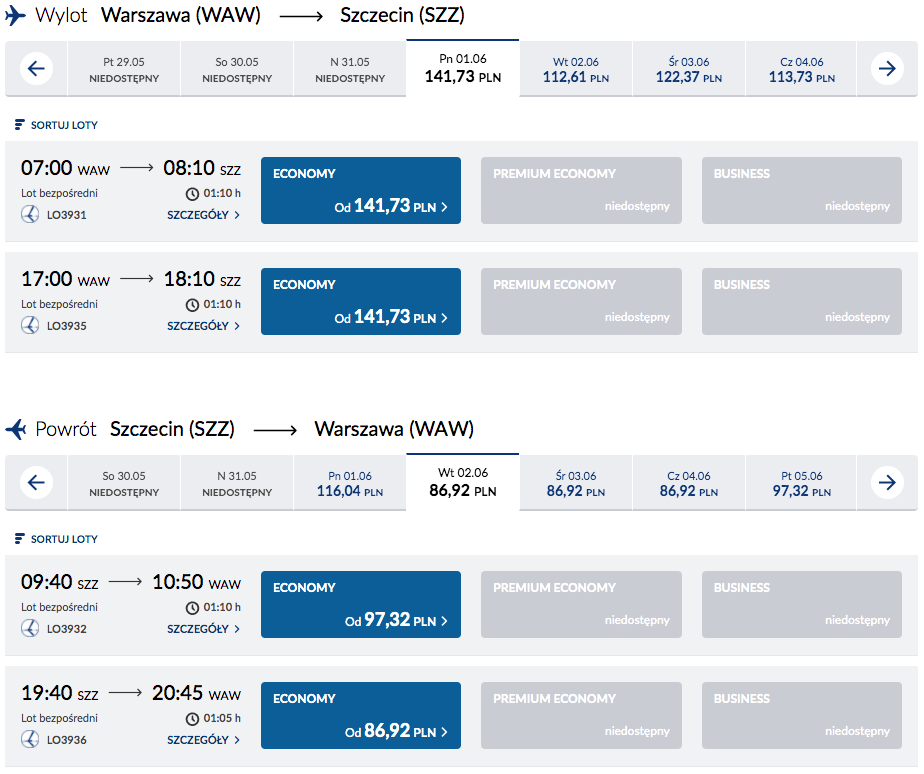This screenshot has height=774, width=924.
Task: Pick Economy fare 86,92 PLN on 19:40 flight
Action: pyautogui.click(x=360, y=715)
